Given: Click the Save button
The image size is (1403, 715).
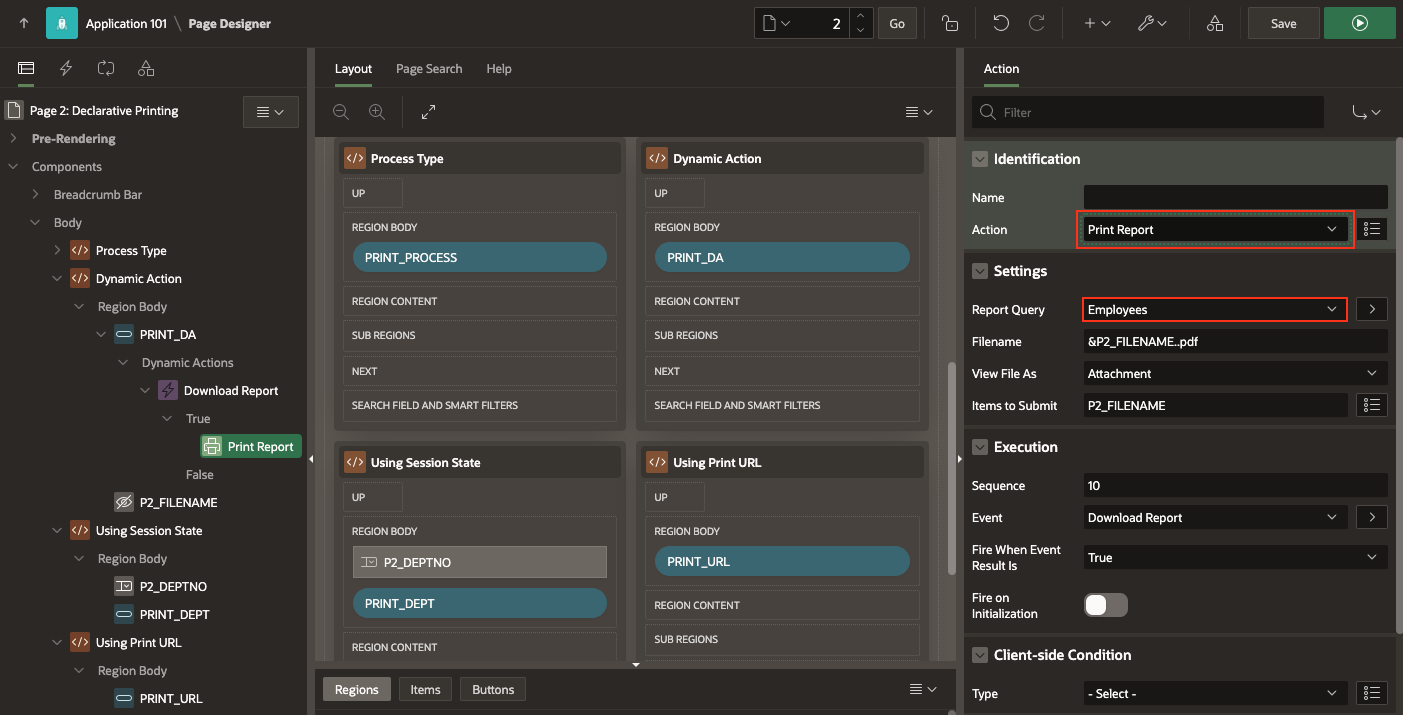Looking at the screenshot, I should tap(1283, 22).
